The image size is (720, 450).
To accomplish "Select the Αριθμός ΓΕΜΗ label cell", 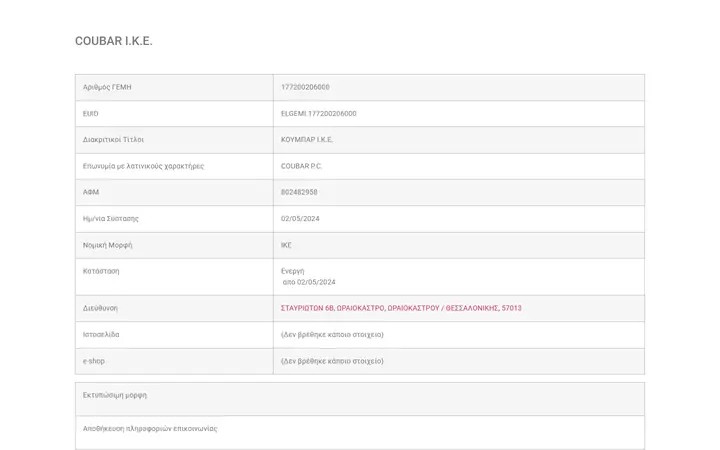I will coord(174,87).
